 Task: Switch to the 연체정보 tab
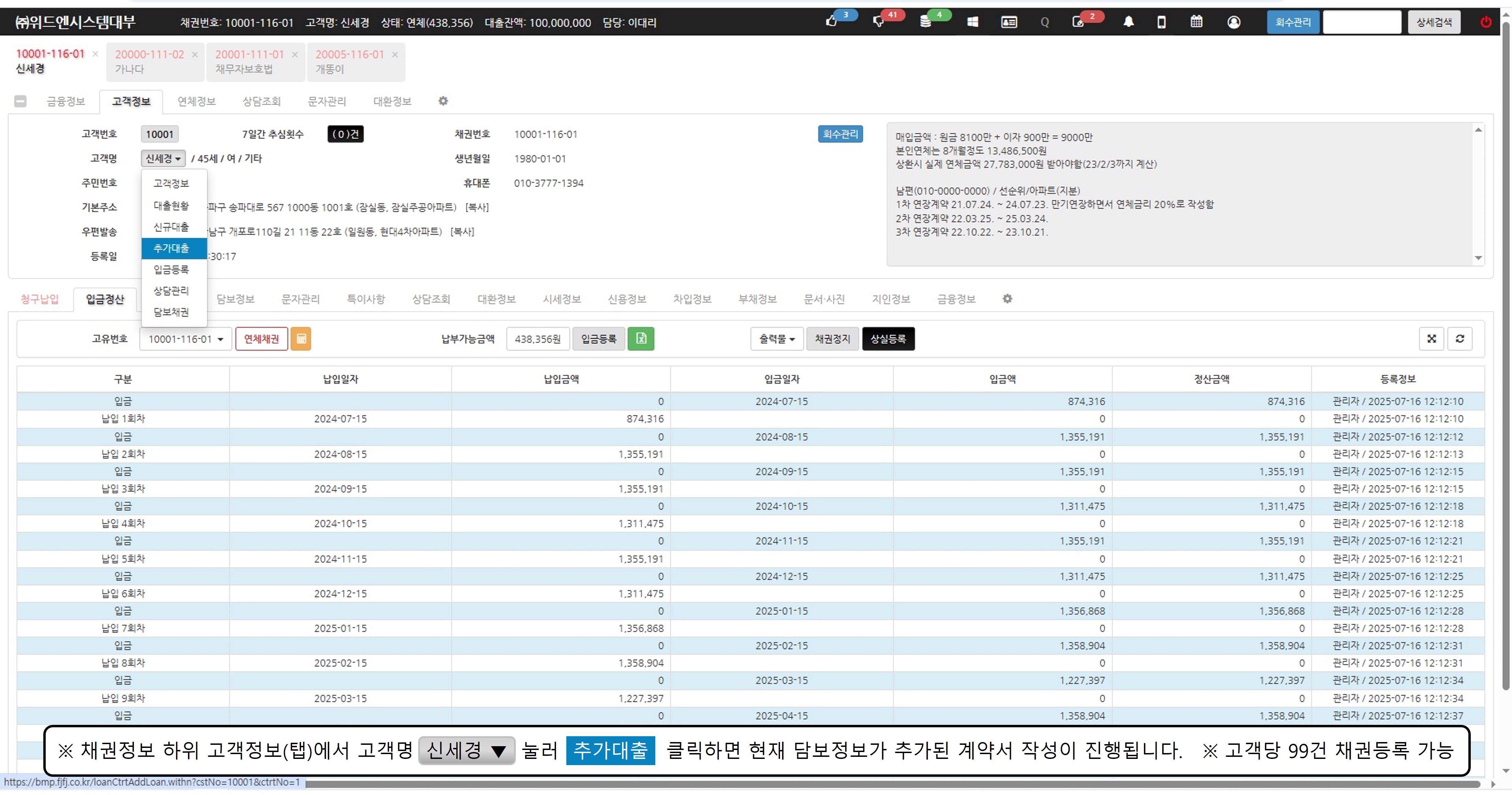click(x=197, y=101)
